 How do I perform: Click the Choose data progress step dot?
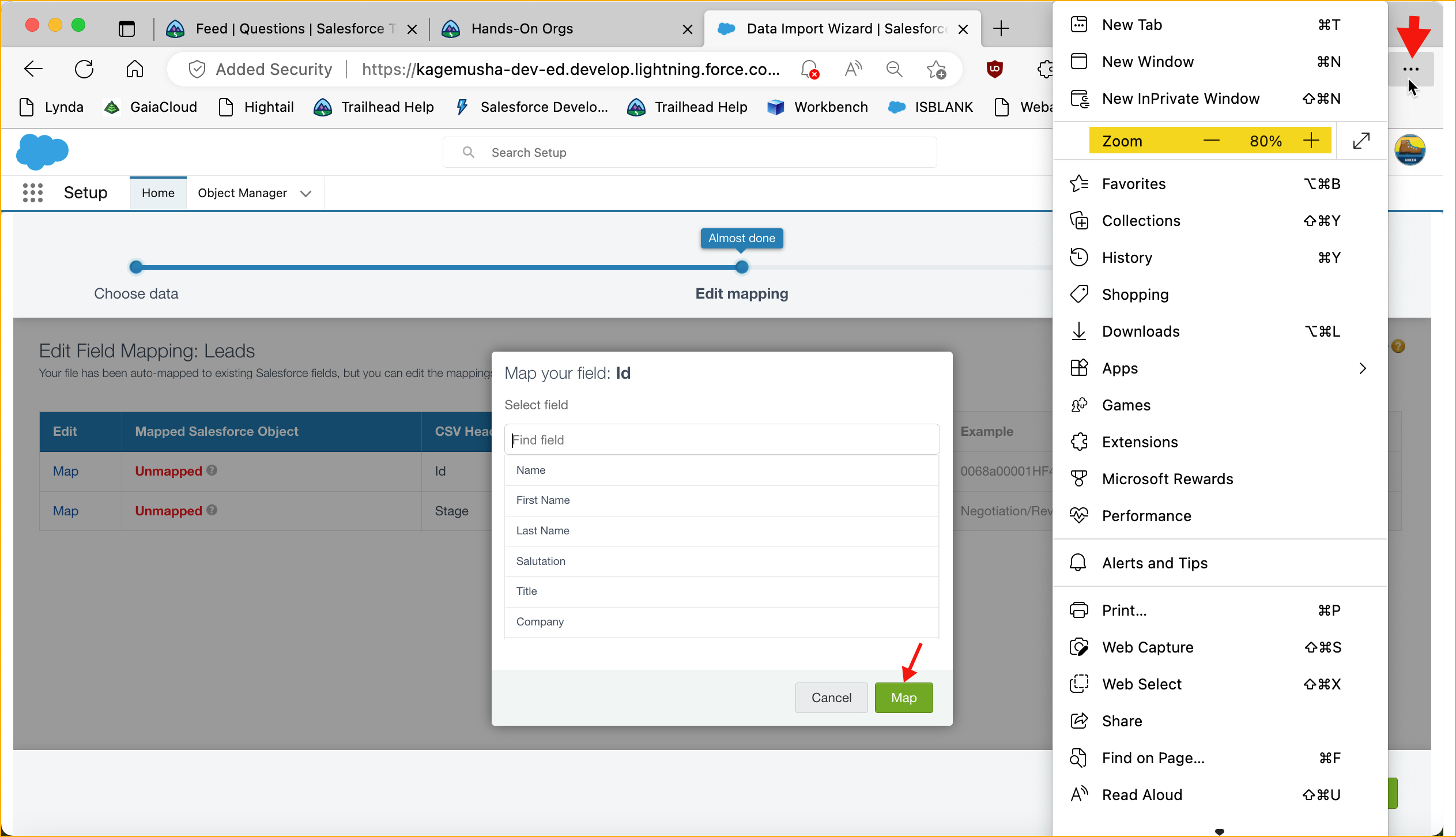tap(136, 267)
